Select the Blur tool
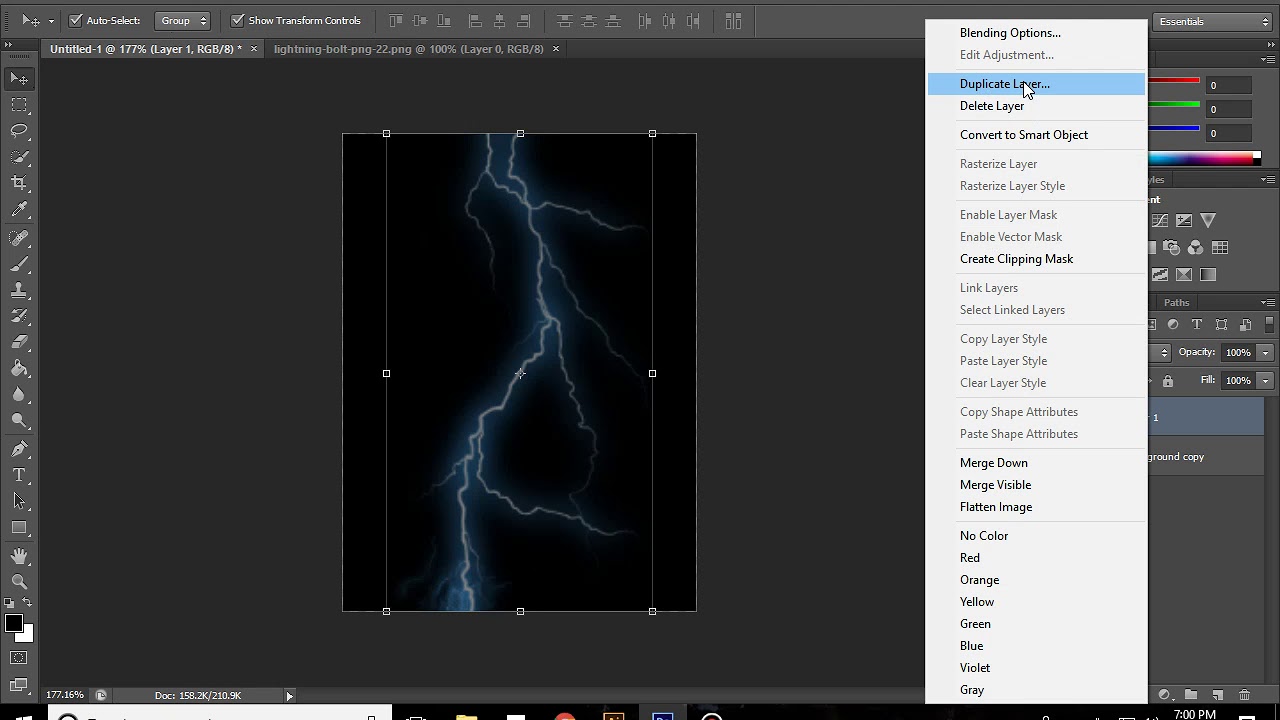This screenshot has height=720, width=1280. 19,394
